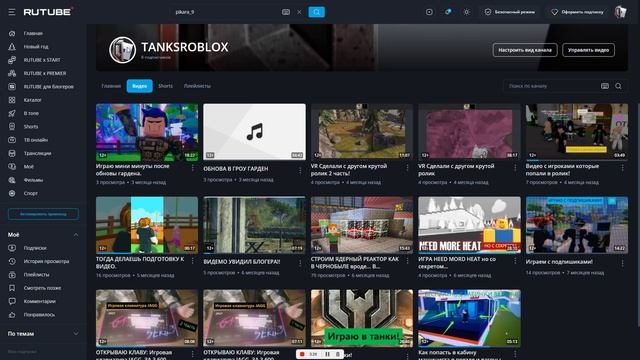Click the upload video plus icon in header
Viewport: 640px width, 360px height.
[429, 12]
